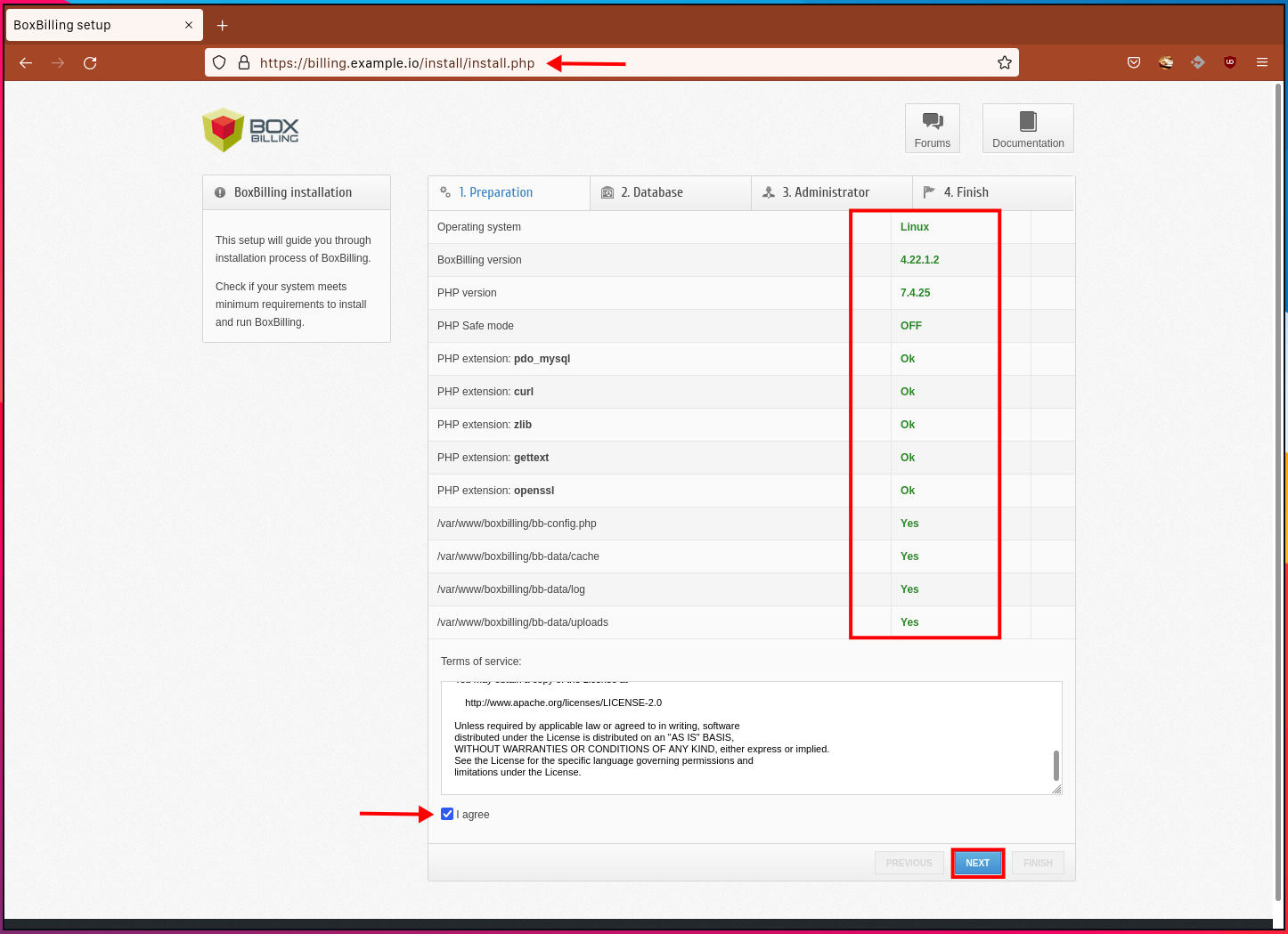Click the gears icon on Preparation tab
The width and height of the screenshot is (1288, 934).
(x=445, y=192)
